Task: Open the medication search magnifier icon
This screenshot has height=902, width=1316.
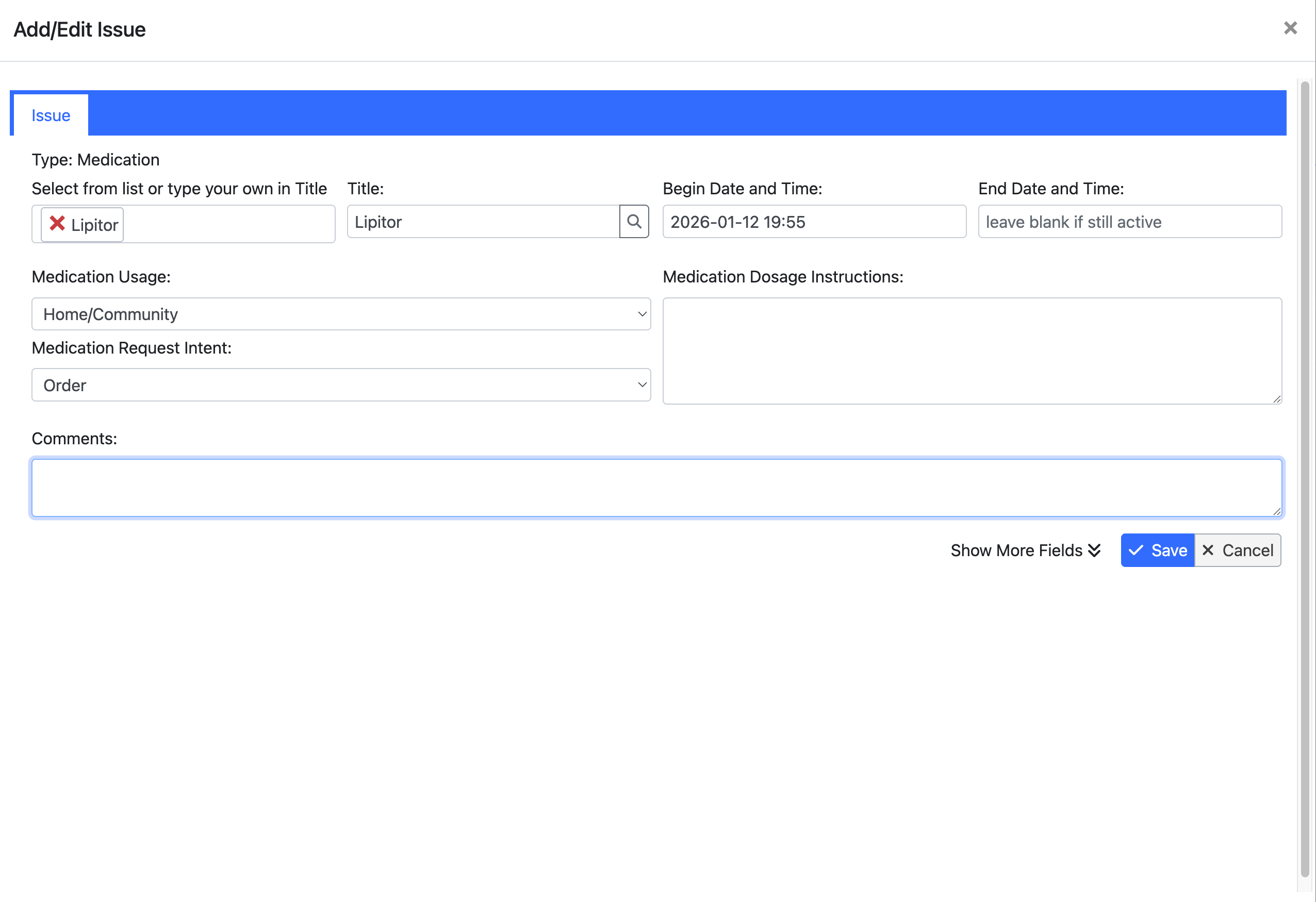Action: click(x=634, y=221)
